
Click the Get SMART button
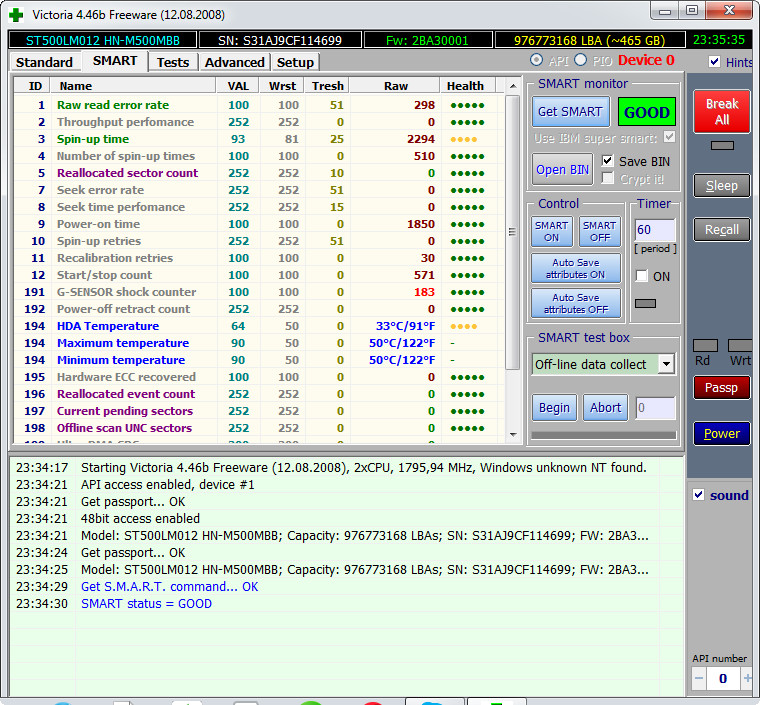[x=569, y=112]
